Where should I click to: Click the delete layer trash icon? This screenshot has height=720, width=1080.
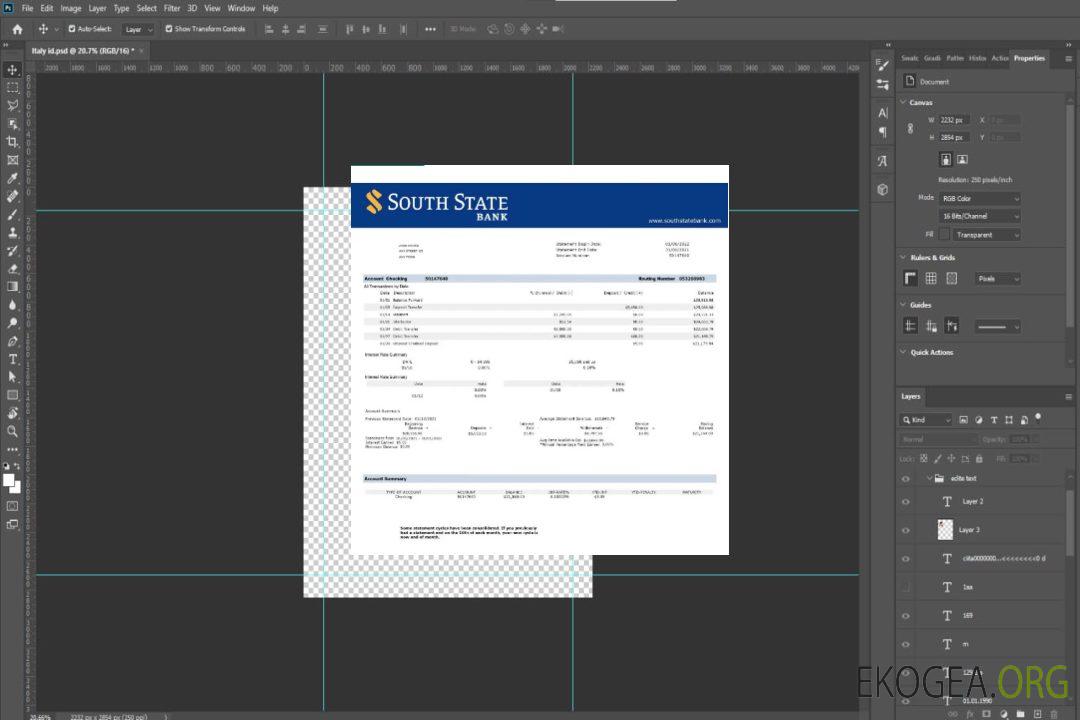[x=1054, y=714]
